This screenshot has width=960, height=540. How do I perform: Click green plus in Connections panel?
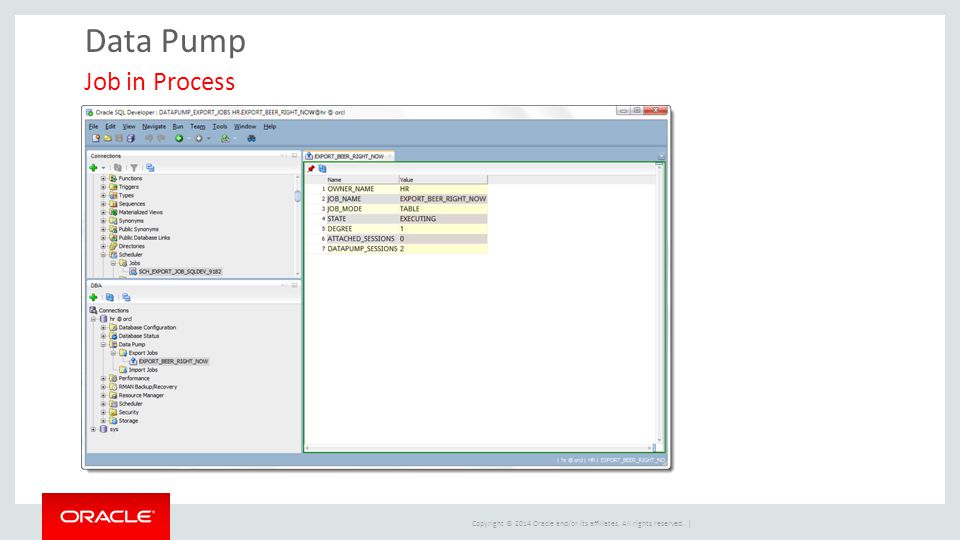point(93,168)
